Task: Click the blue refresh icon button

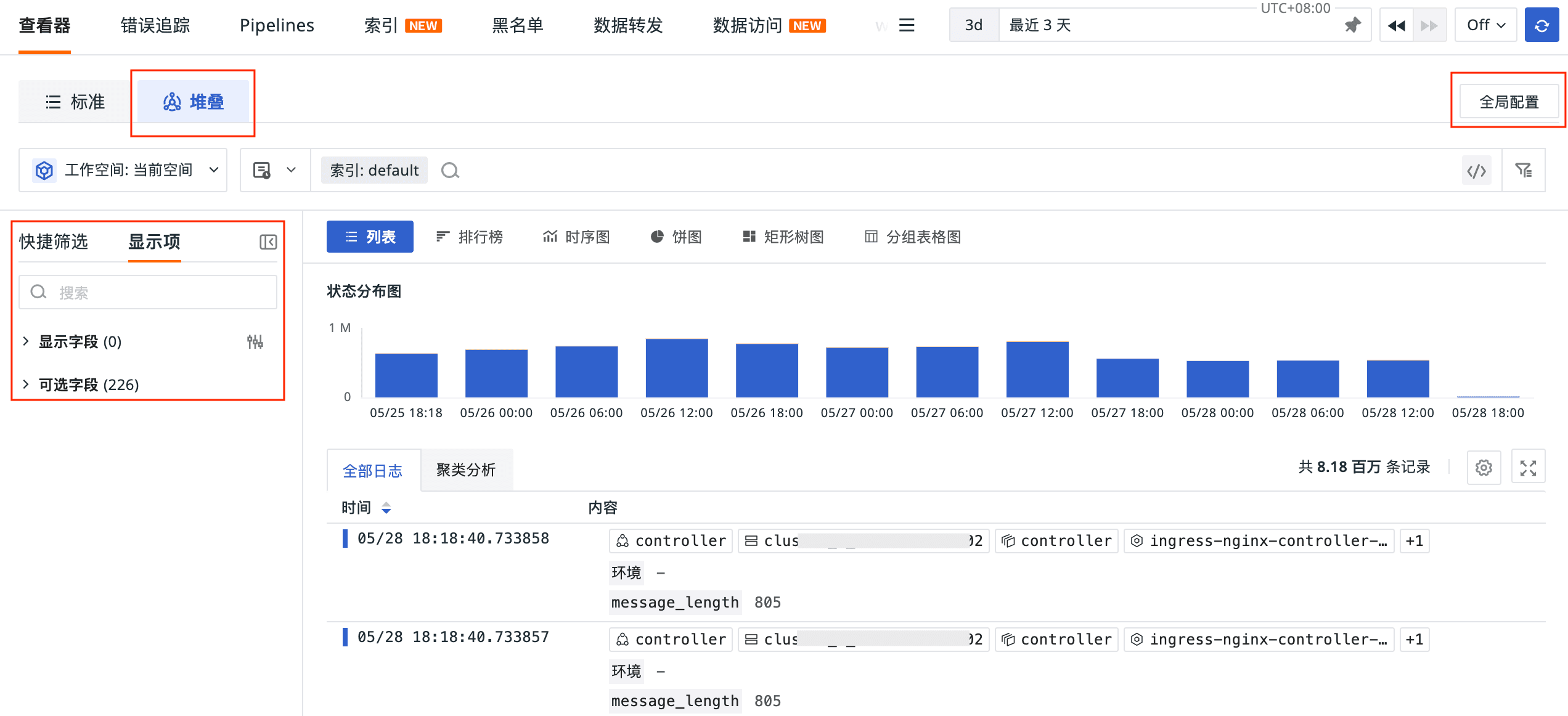Action: tap(1541, 25)
